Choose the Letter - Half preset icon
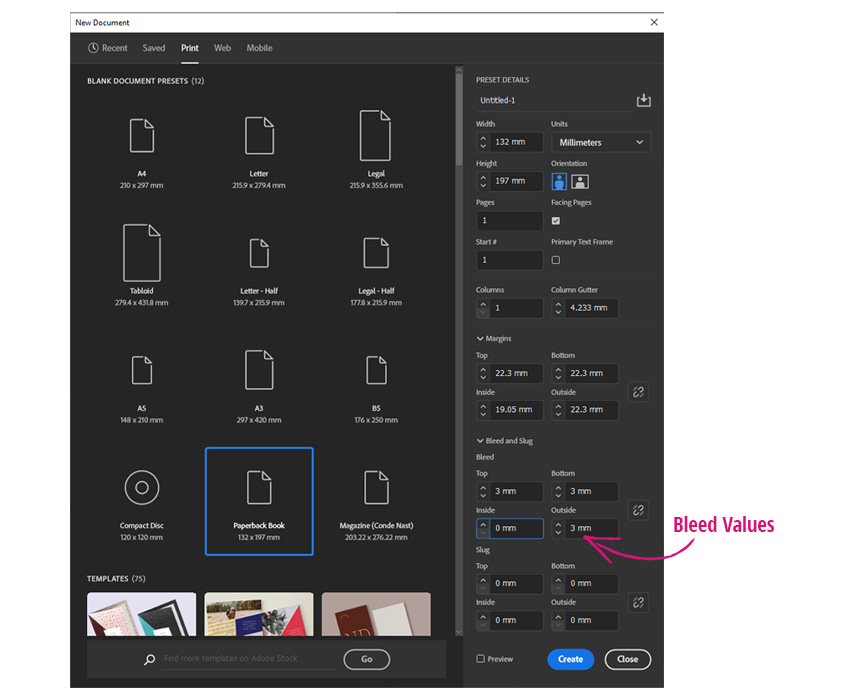The height and width of the screenshot is (700, 850). (259, 253)
